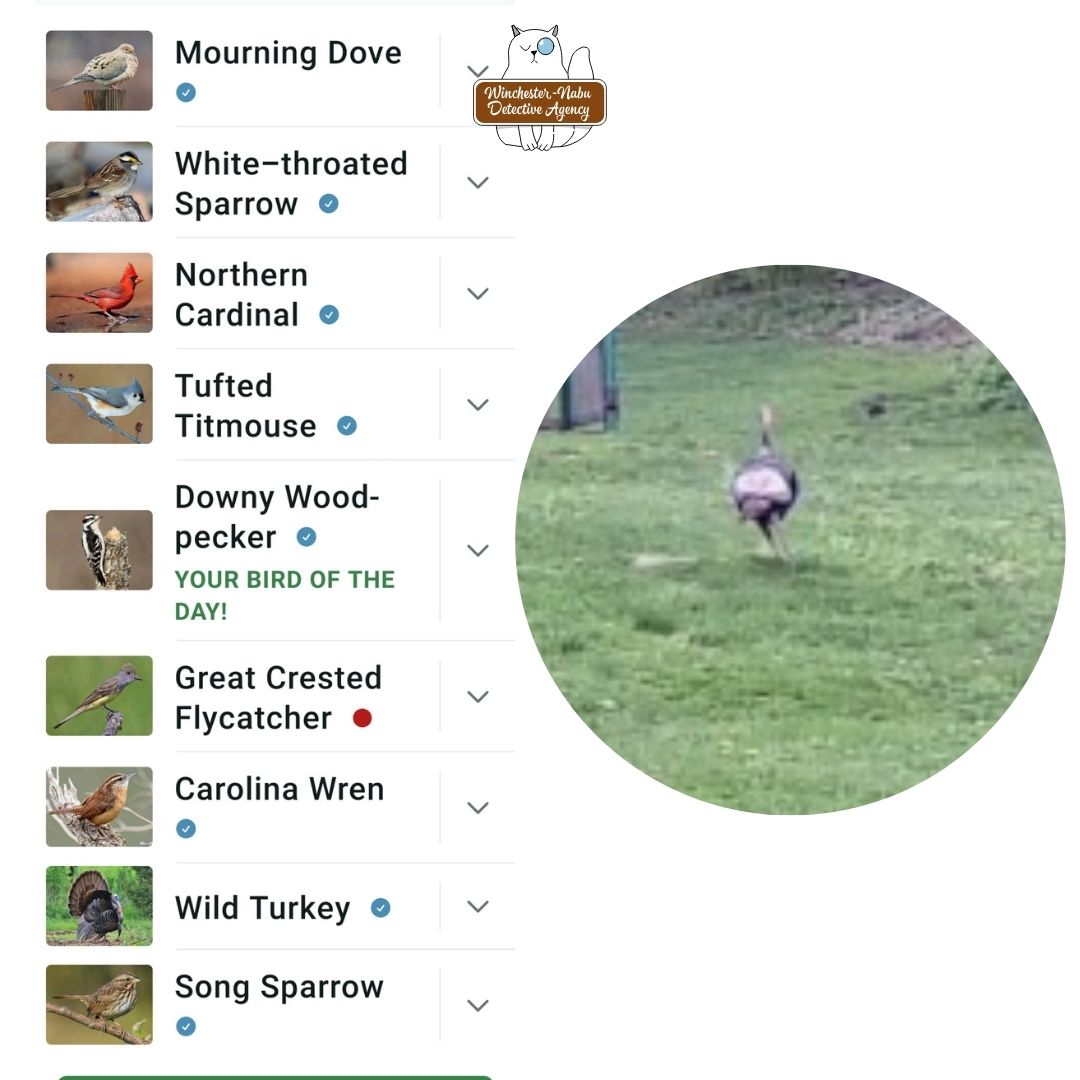This screenshot has height=1080, width=1080.
Task: Click the Winchester-Nabu Detective Agency cat logo
Action: 540,87
